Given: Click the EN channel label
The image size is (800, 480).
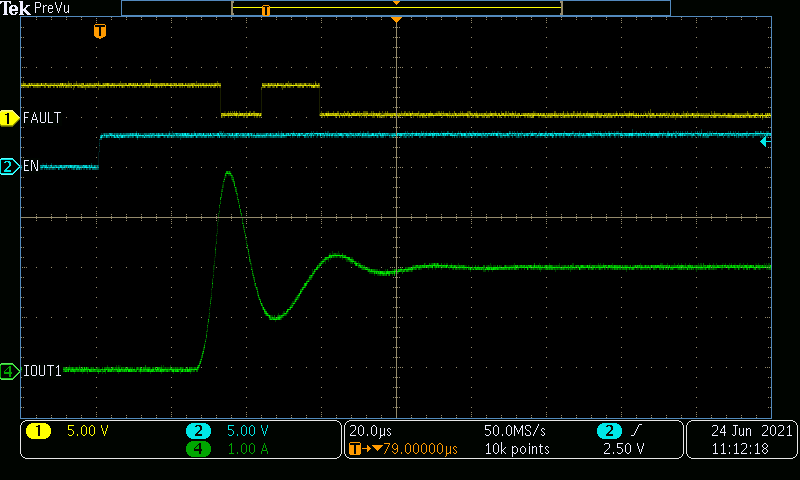Looking at the screenshot, I should 31,166.
